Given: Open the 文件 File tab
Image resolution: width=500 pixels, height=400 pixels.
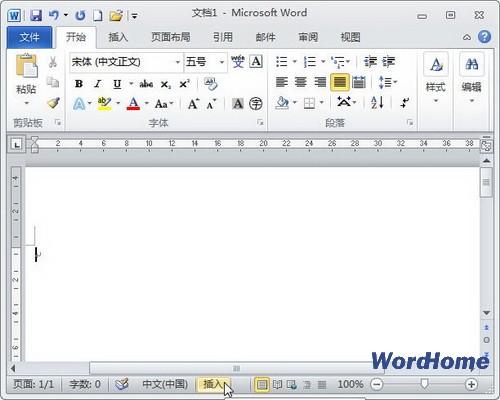Looking at the screenshot, I should pos(29,37).
